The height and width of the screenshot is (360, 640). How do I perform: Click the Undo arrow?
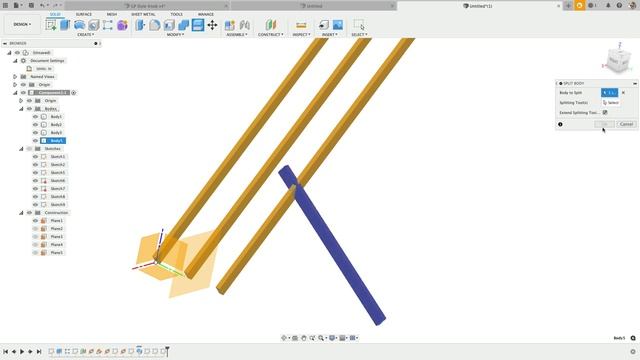pos(42,5)
